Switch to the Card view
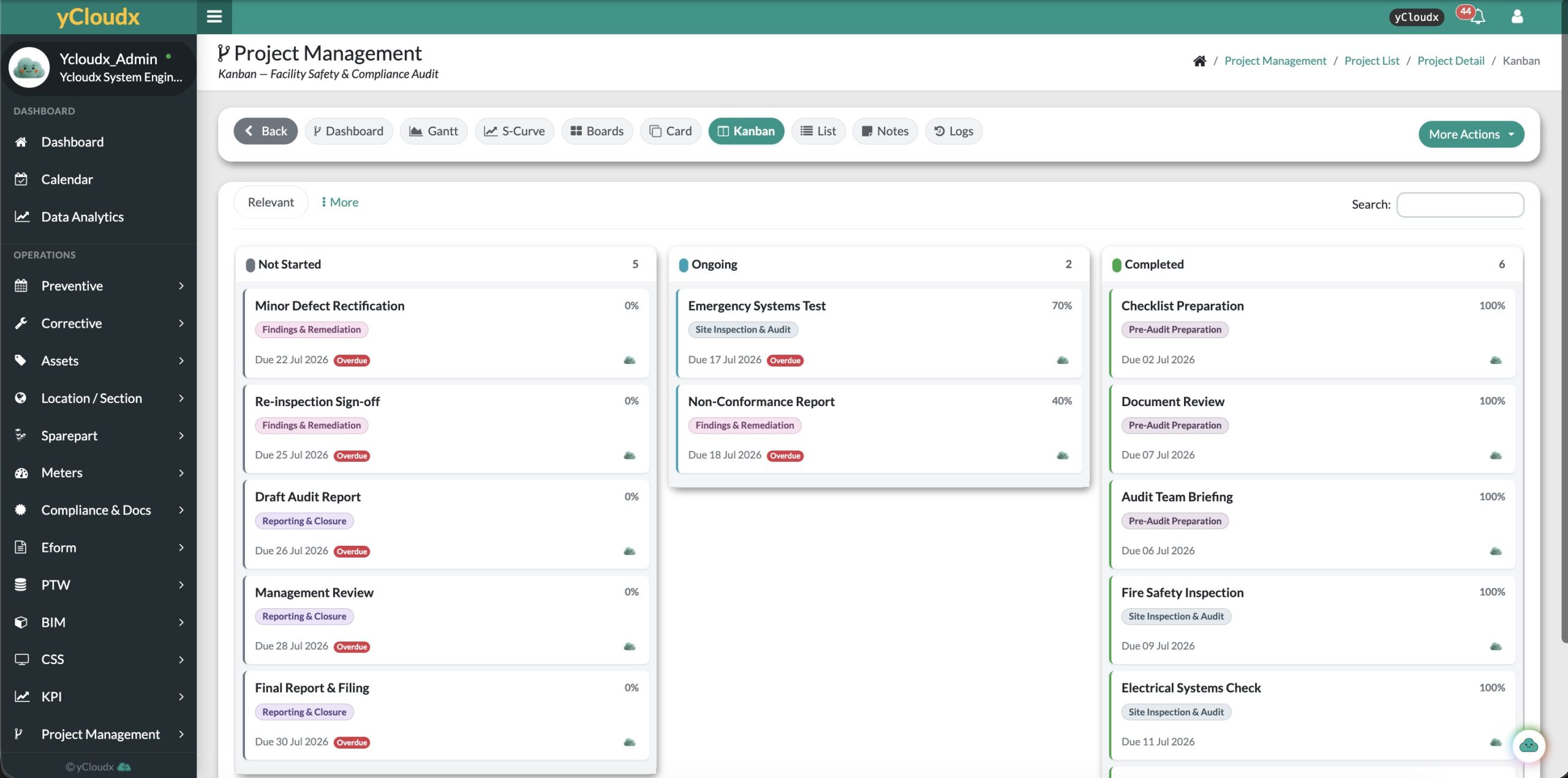This screenshot has height=778, width=1568. point(671,131)
